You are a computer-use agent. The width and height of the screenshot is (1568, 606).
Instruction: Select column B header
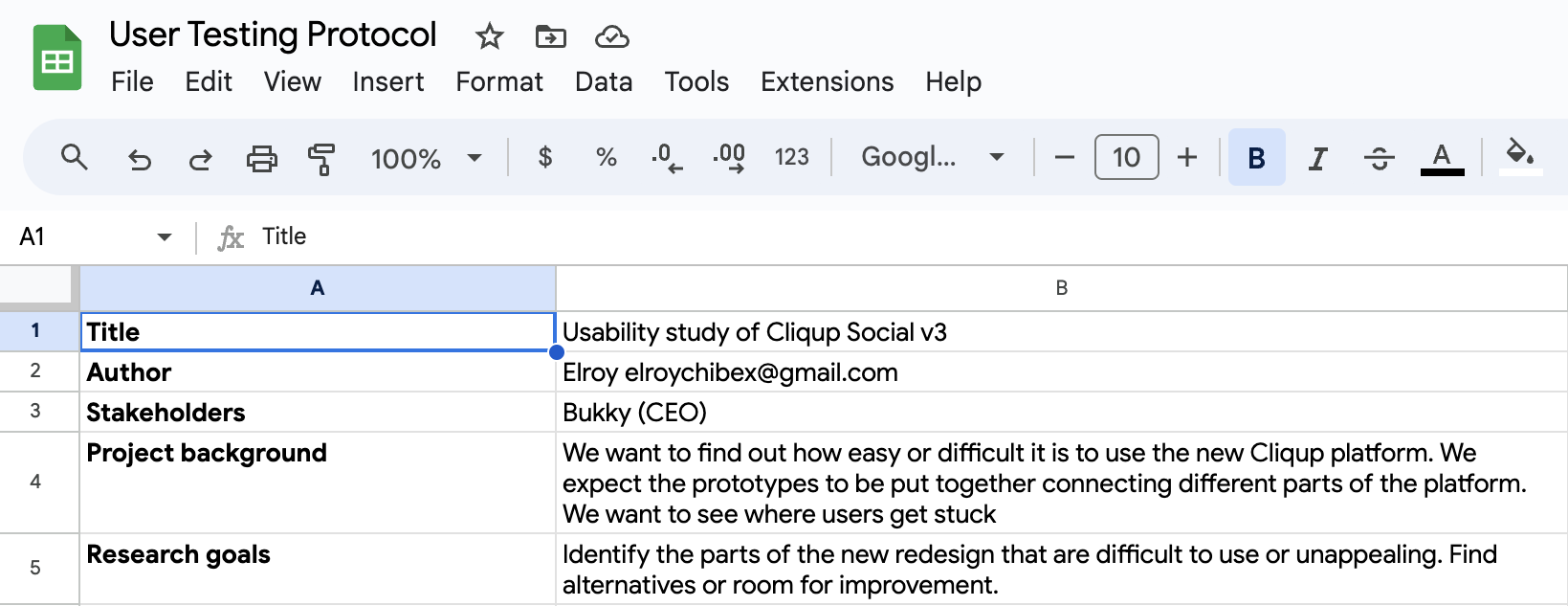click(x=1062, y=288)
